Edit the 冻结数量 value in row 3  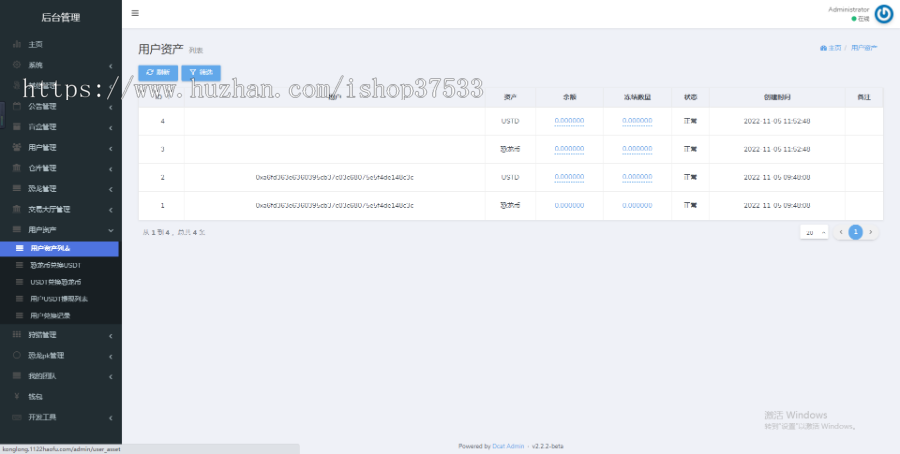coord(637,149)
